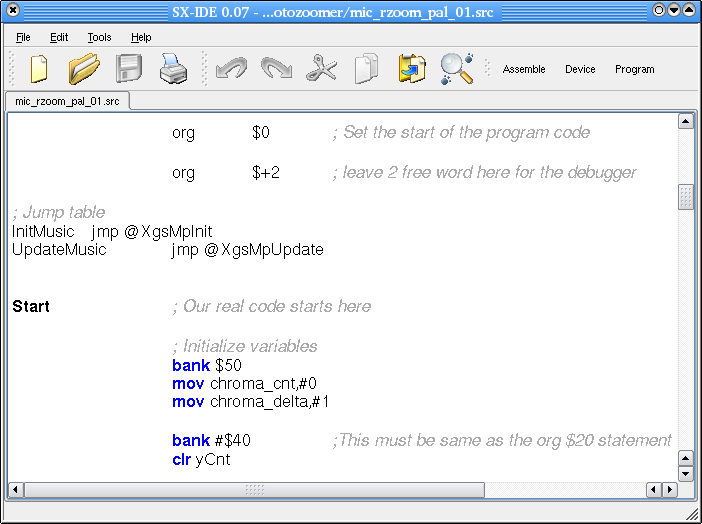Click '; Our real code starts here' comment

point(272,306)
